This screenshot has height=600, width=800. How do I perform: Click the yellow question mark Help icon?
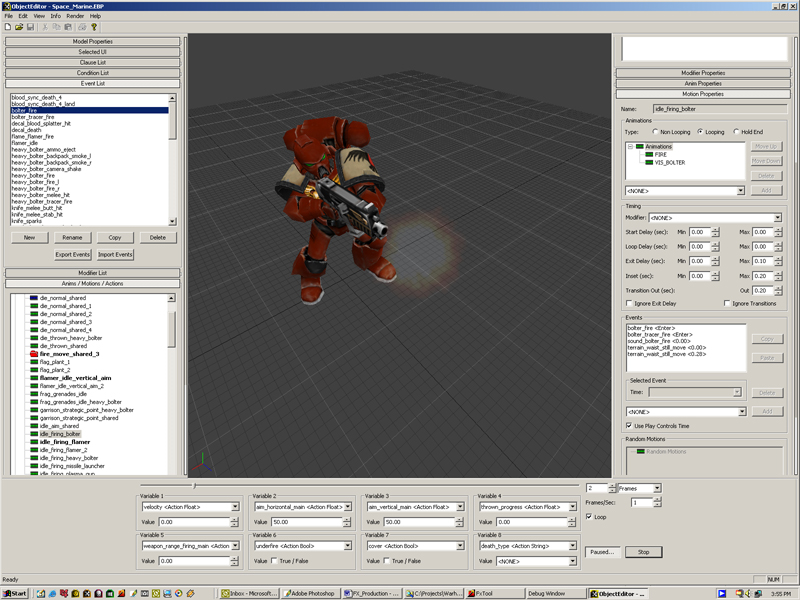coord(95,27)
